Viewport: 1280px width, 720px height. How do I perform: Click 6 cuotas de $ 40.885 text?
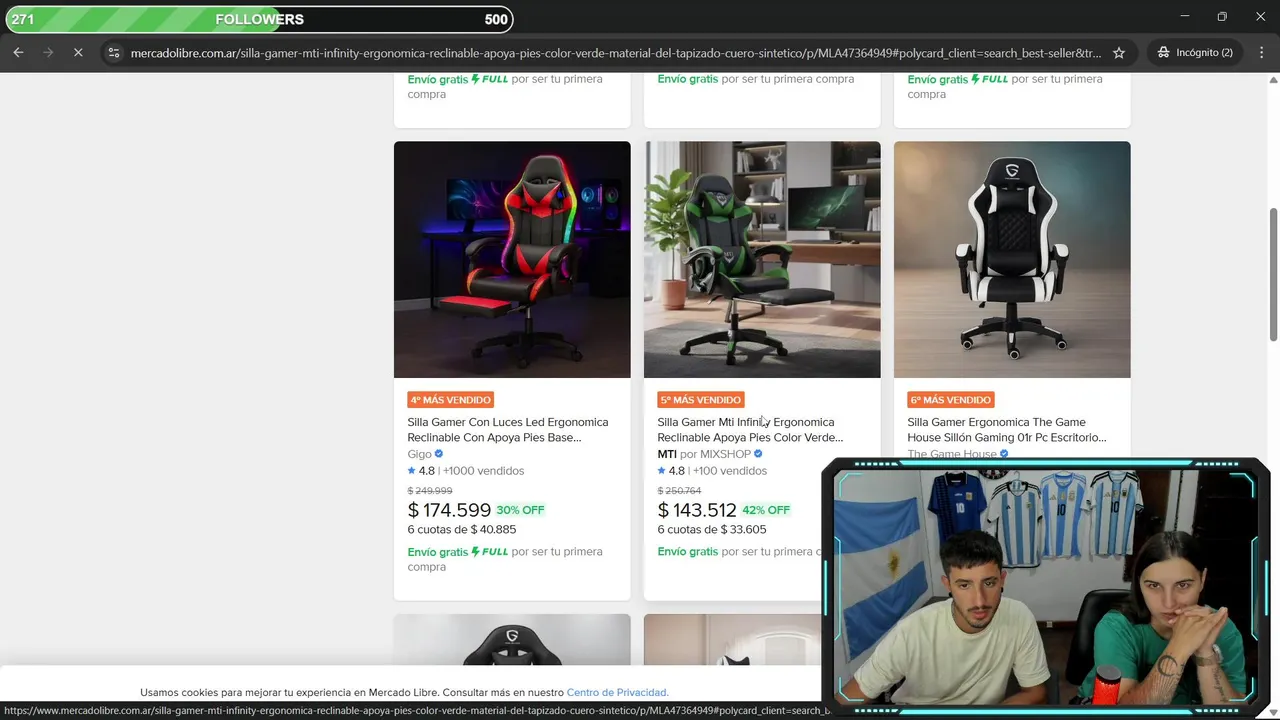click(x=462, y=529)
